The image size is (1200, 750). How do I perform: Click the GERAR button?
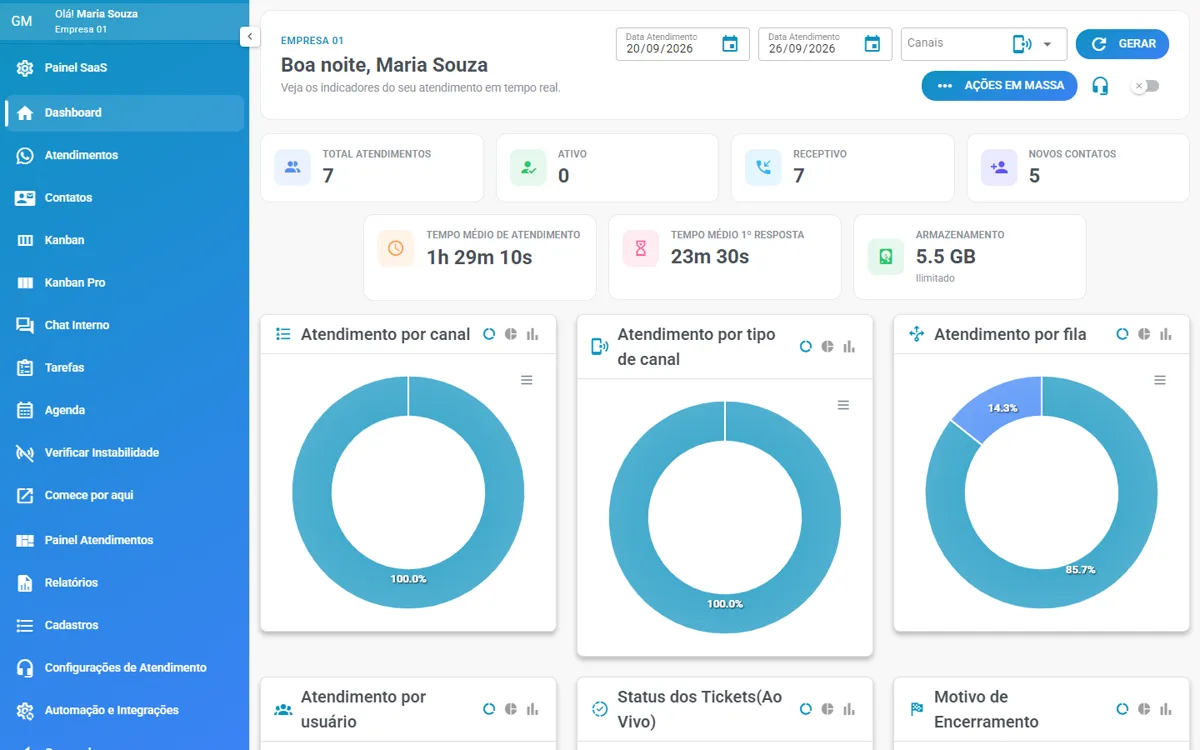click(1122, 44)
